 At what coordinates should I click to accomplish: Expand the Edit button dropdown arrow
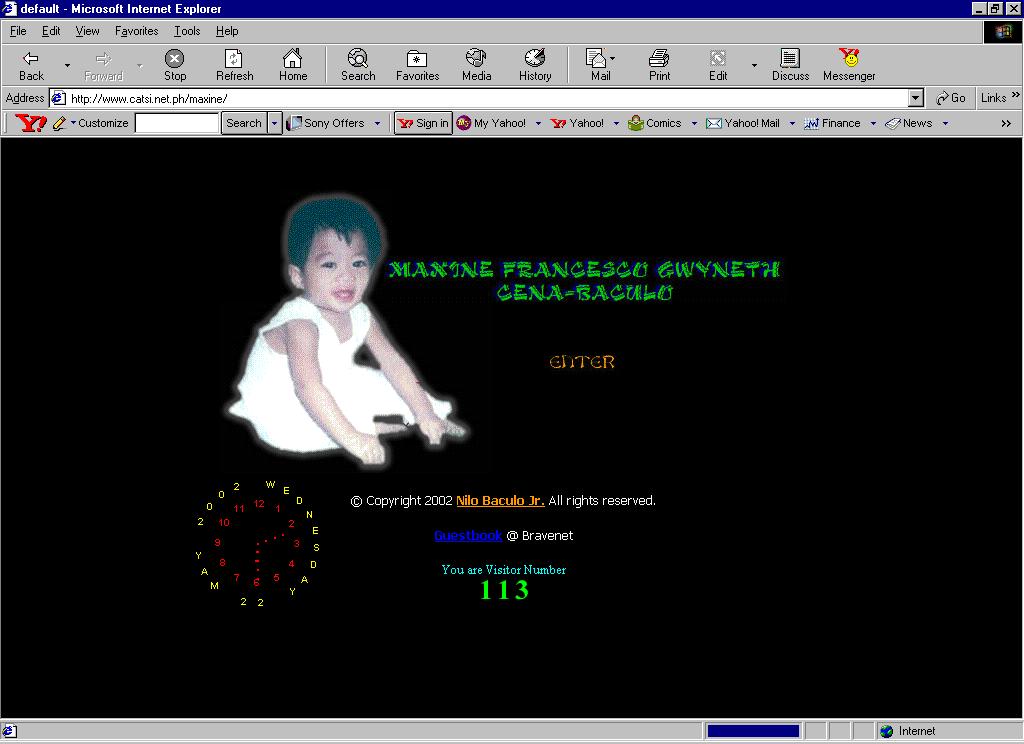coord(754,65)
